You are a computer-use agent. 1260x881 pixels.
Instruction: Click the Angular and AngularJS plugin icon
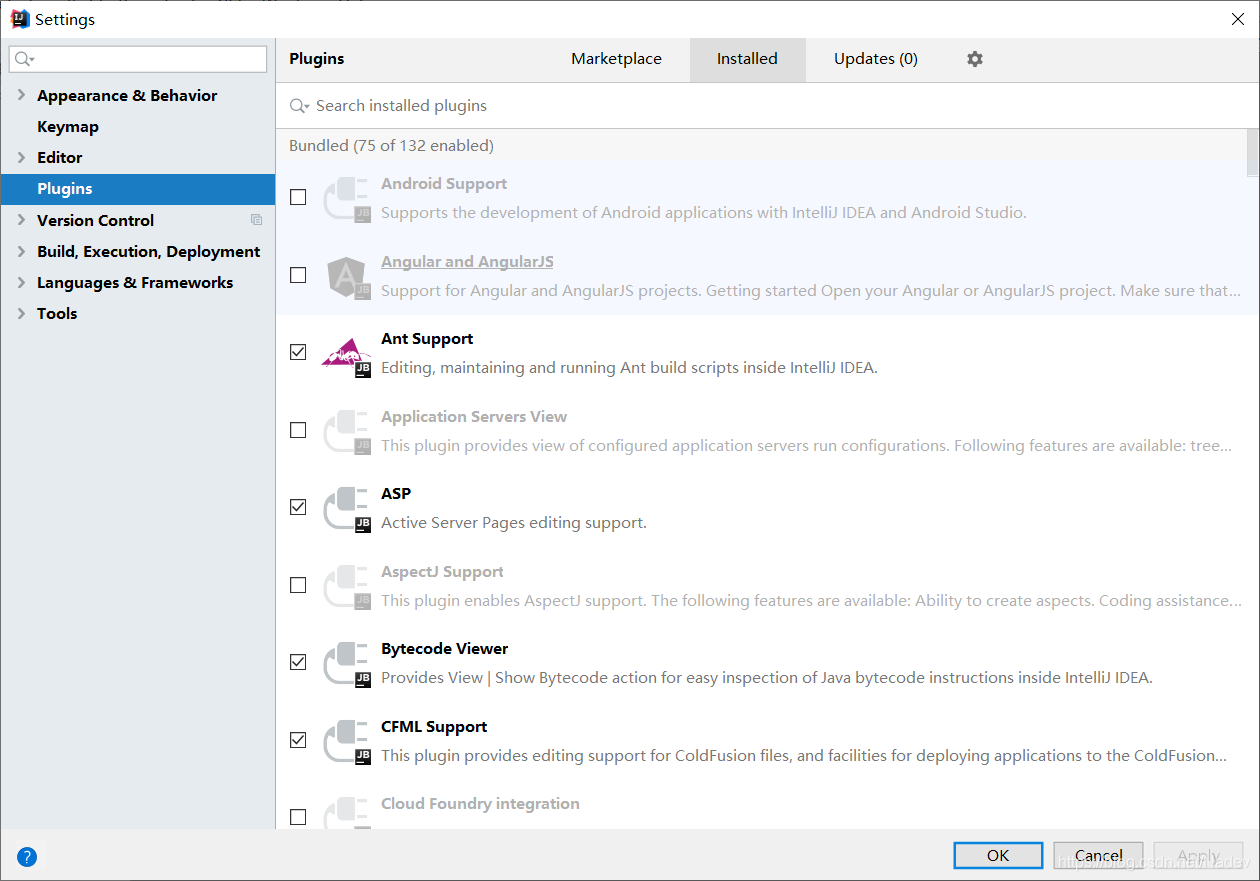[x=347, y=276]
